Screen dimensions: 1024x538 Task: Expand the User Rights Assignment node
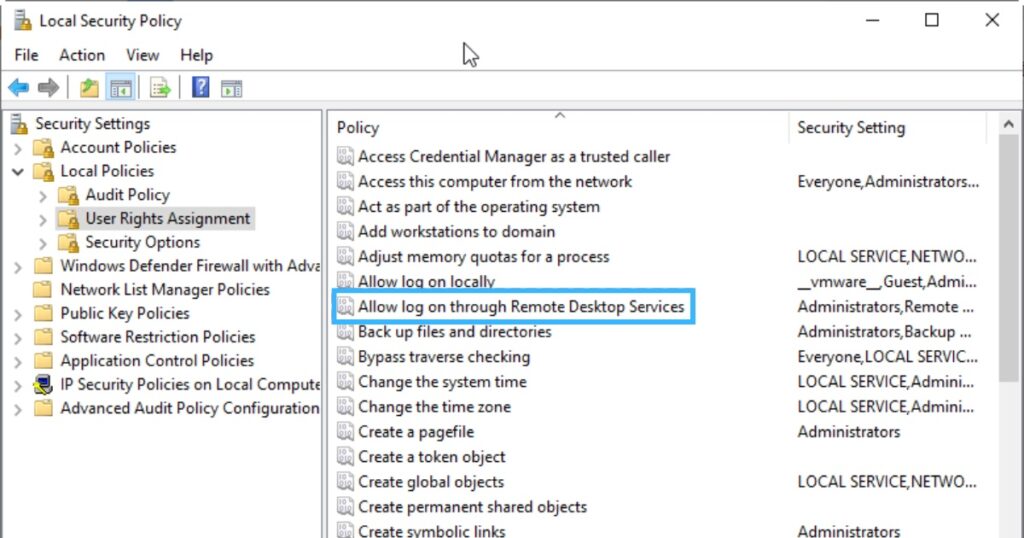42,220
